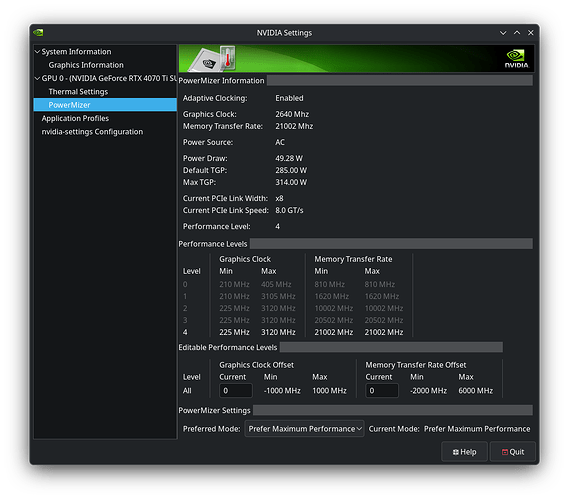This screenshot has height=500, width=568.
Task: Click the Quit button
Action: click(513, 452)
